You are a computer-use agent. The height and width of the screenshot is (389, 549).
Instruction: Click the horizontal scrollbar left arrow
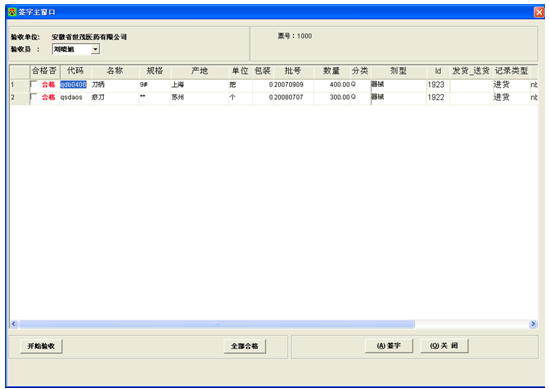pos(14,324)
